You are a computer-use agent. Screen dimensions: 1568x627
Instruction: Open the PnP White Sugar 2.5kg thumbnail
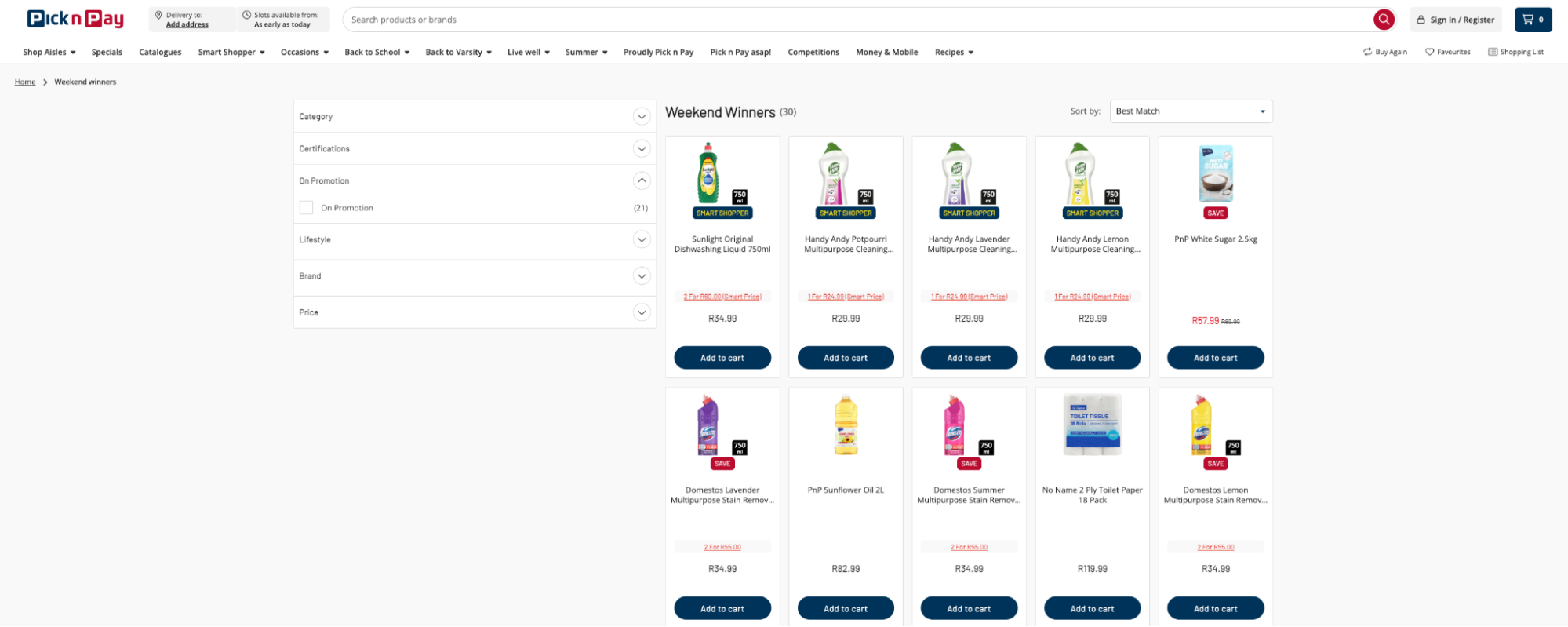pos(1215,174)
